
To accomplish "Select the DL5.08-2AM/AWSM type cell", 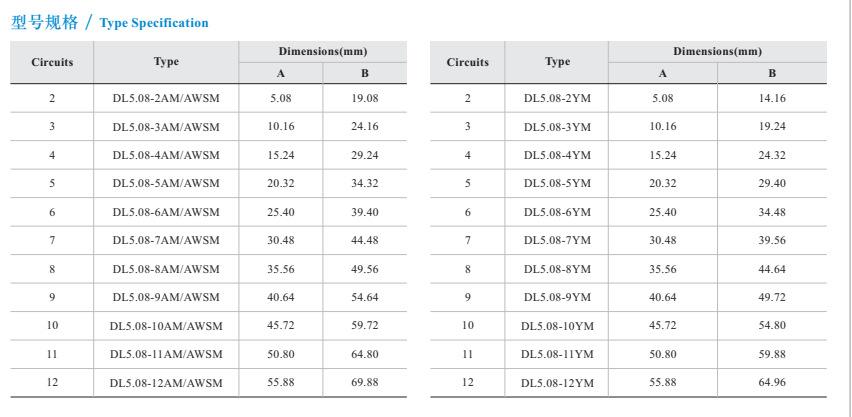I will coord(166,98).
